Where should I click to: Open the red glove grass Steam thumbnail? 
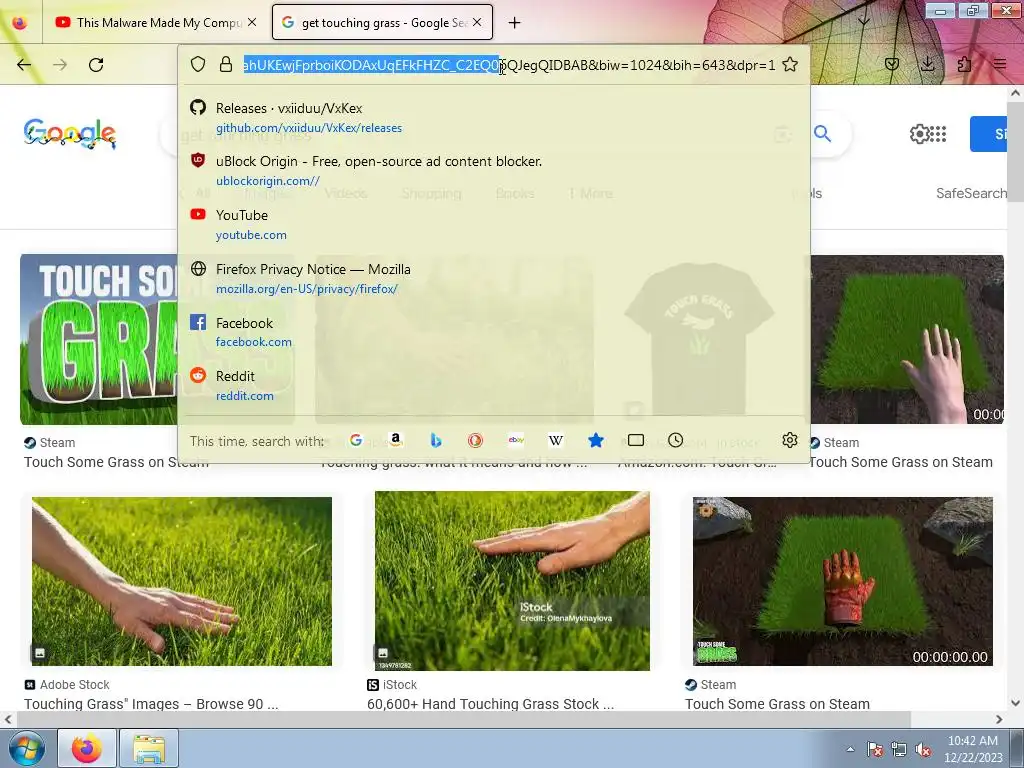[842, 581]
